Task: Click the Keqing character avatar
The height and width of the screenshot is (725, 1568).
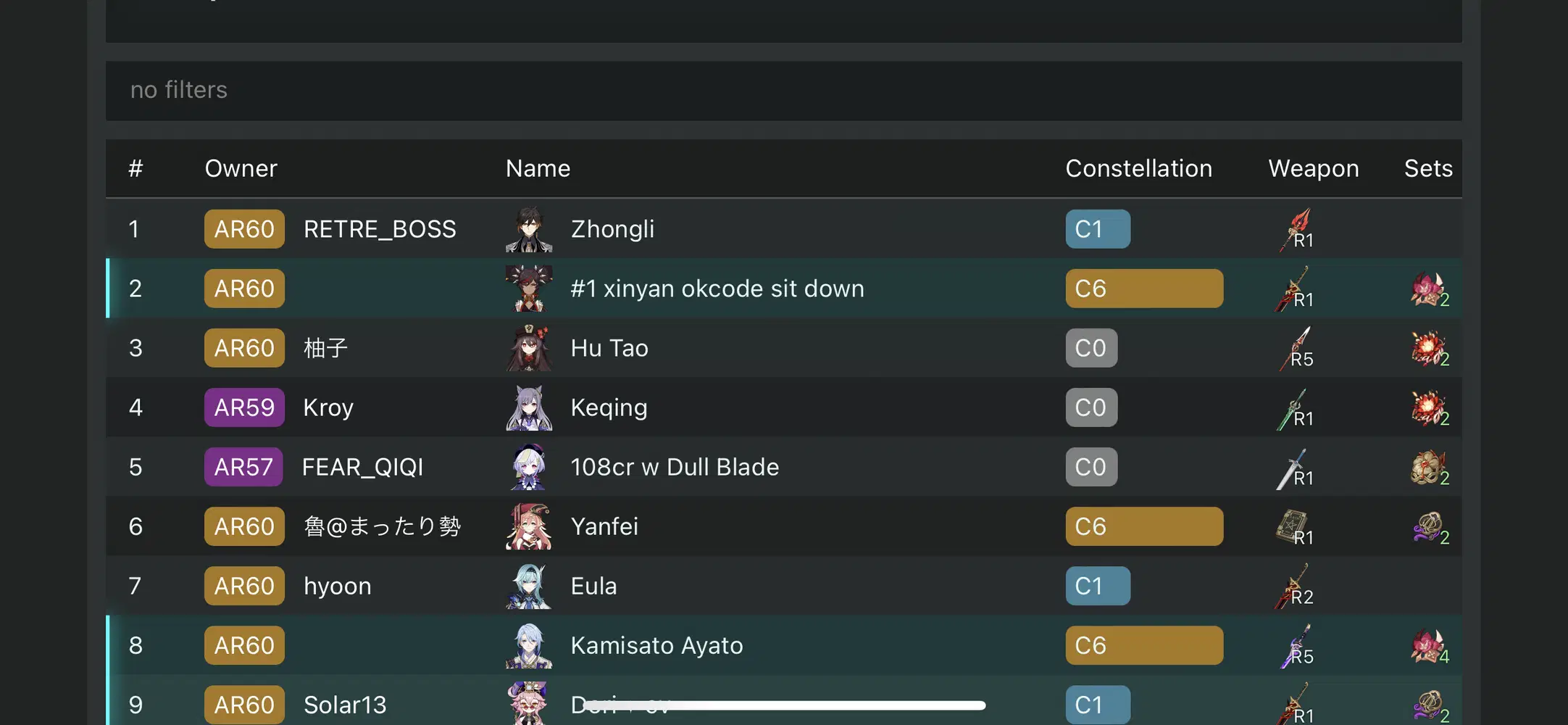Action: (529, 408)
